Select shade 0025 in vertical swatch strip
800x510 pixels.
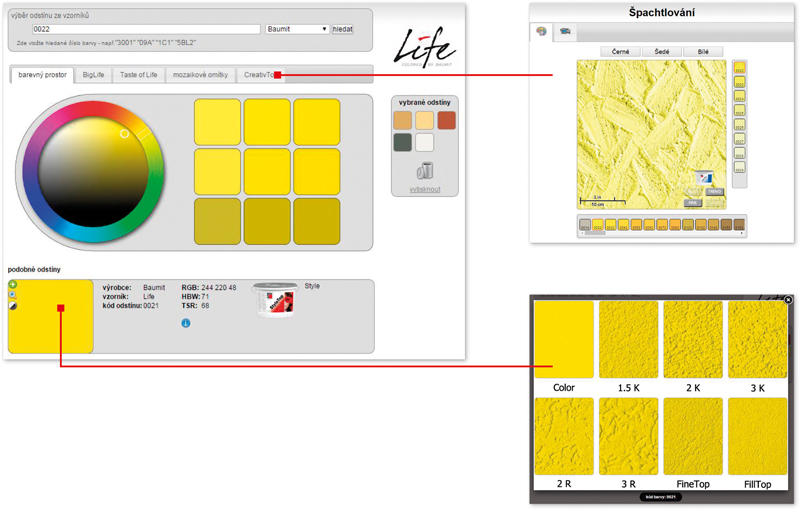739,110
